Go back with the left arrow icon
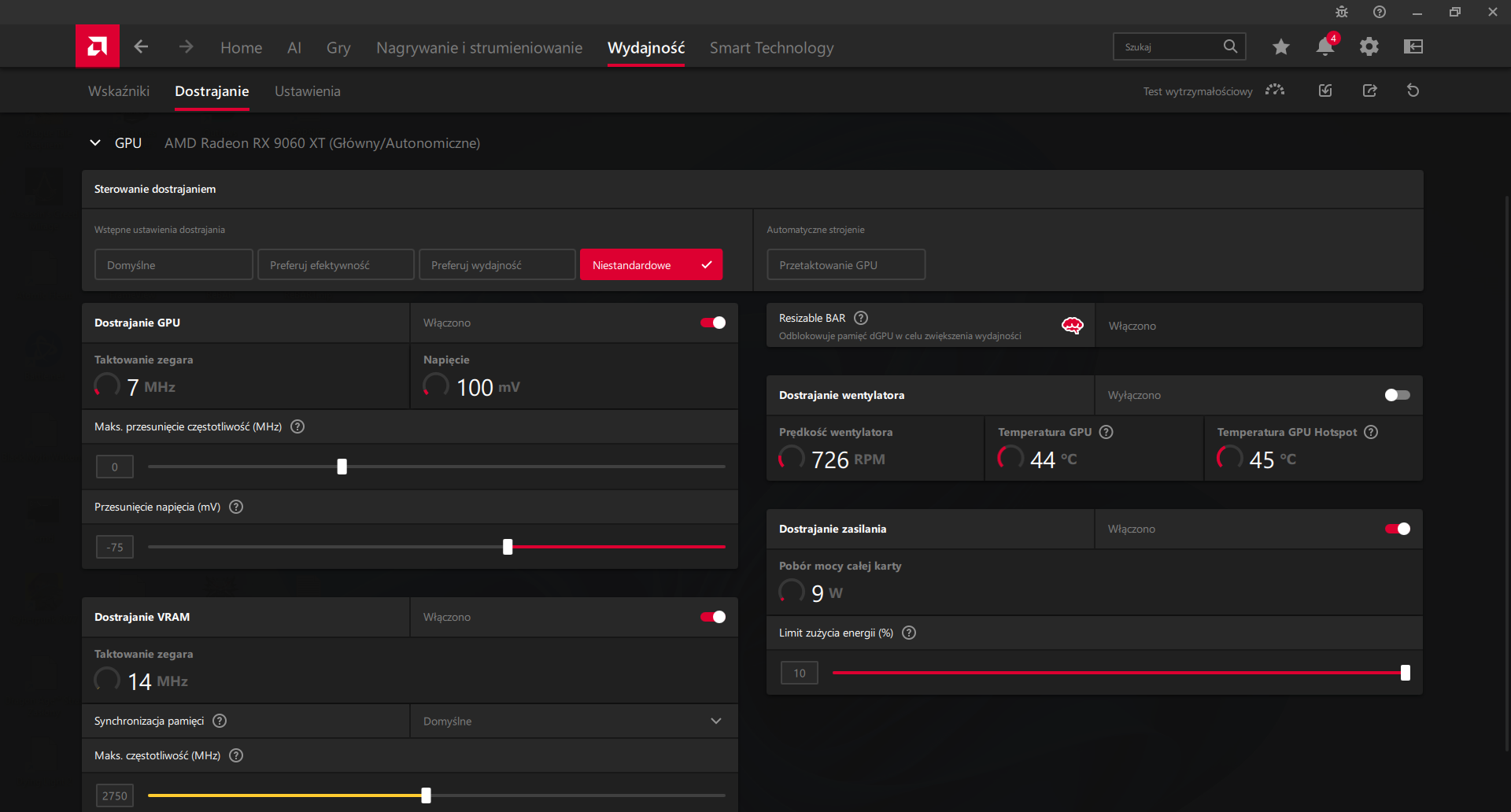 click(141, 47)
